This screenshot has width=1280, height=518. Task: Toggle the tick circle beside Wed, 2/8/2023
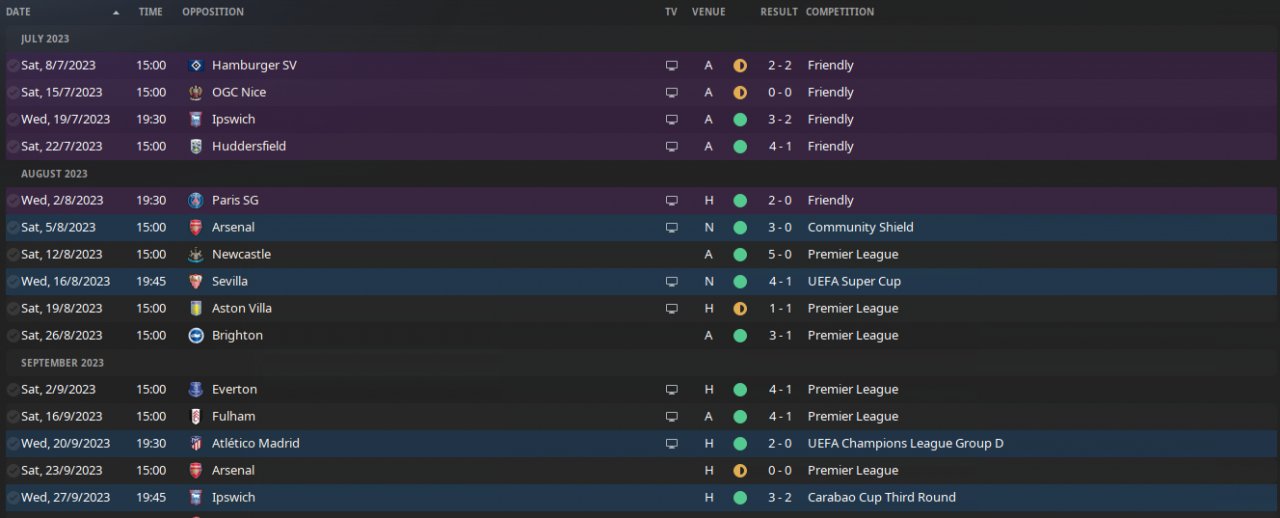(13, 201)
